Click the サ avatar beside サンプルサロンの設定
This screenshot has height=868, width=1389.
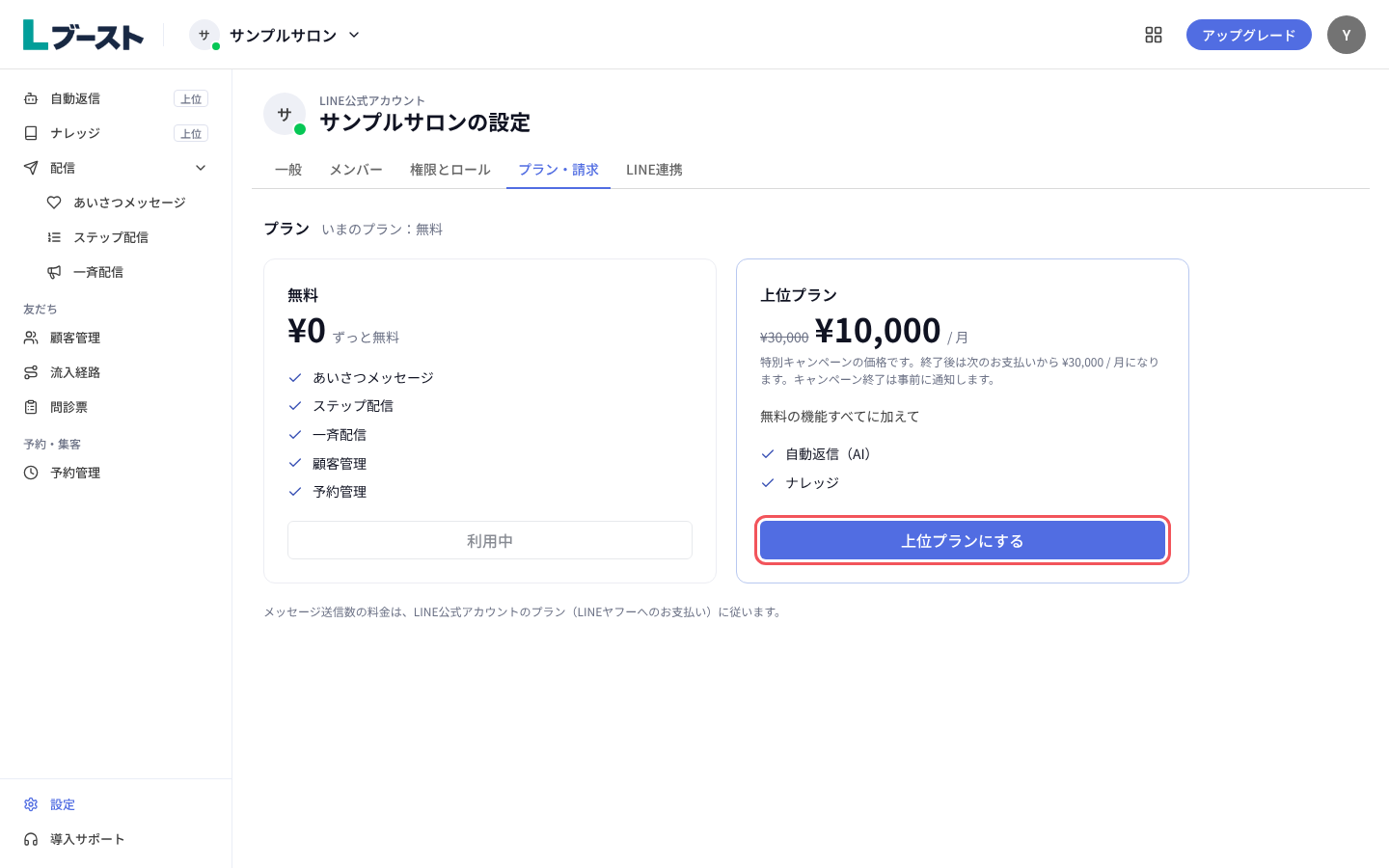point(285,114)
